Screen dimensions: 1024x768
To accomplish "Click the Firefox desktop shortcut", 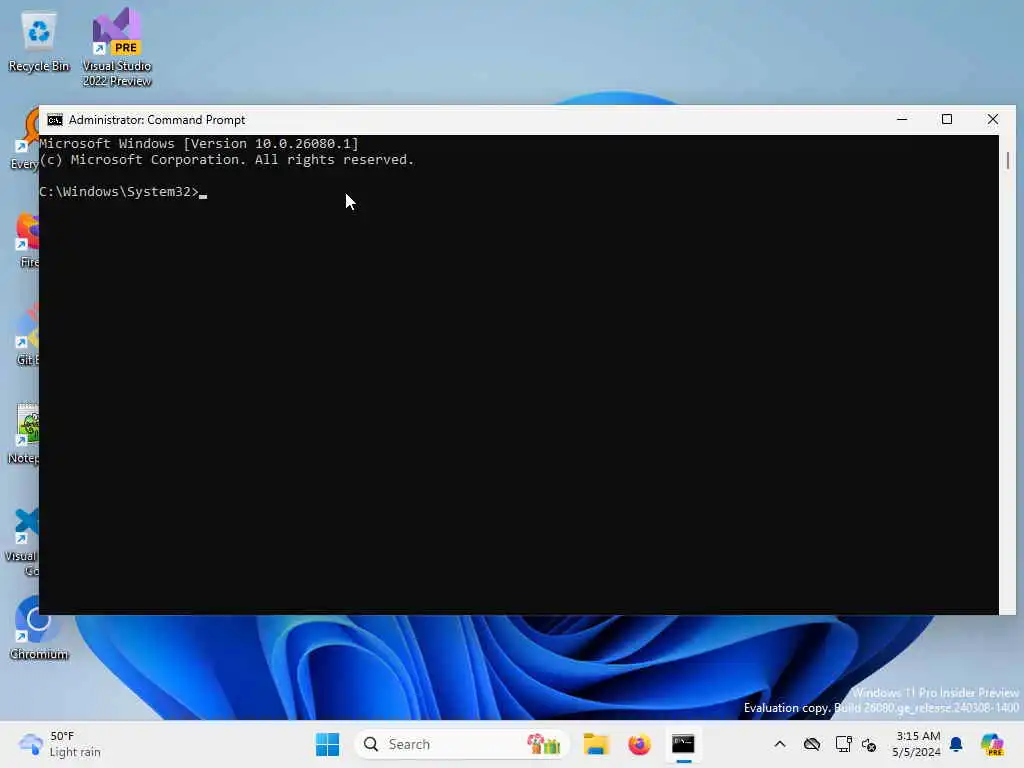I will pos(29,240).
